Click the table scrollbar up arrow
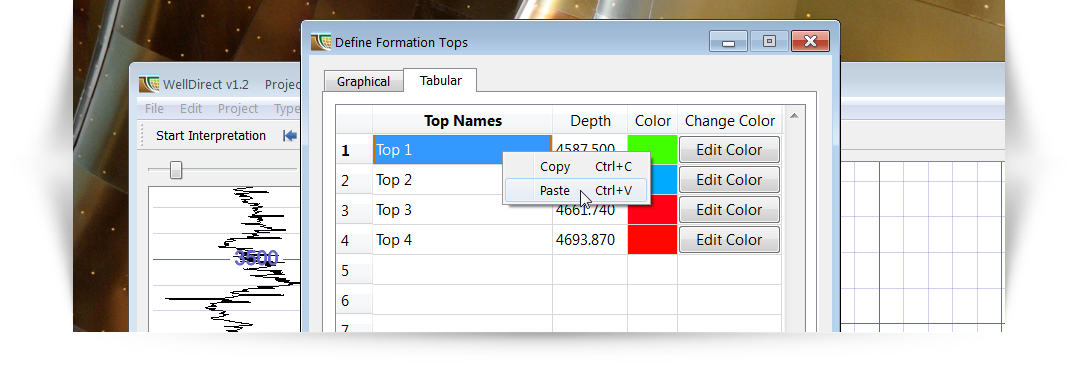The width and height of the screenshot is (1078, 370). pyautogui.click(x=793, y=116)
